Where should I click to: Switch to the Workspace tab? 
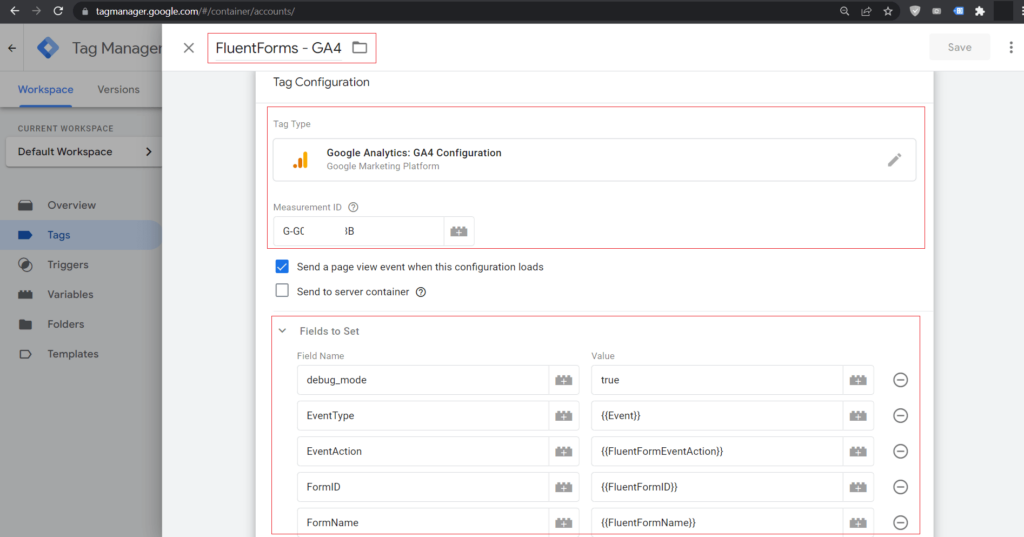coord(46,90)
